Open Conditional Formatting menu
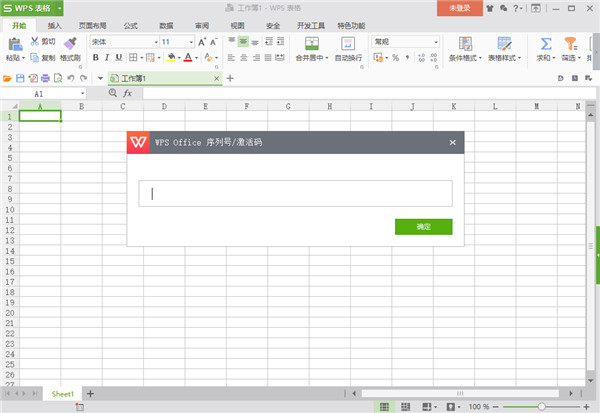 pos(465,50)
